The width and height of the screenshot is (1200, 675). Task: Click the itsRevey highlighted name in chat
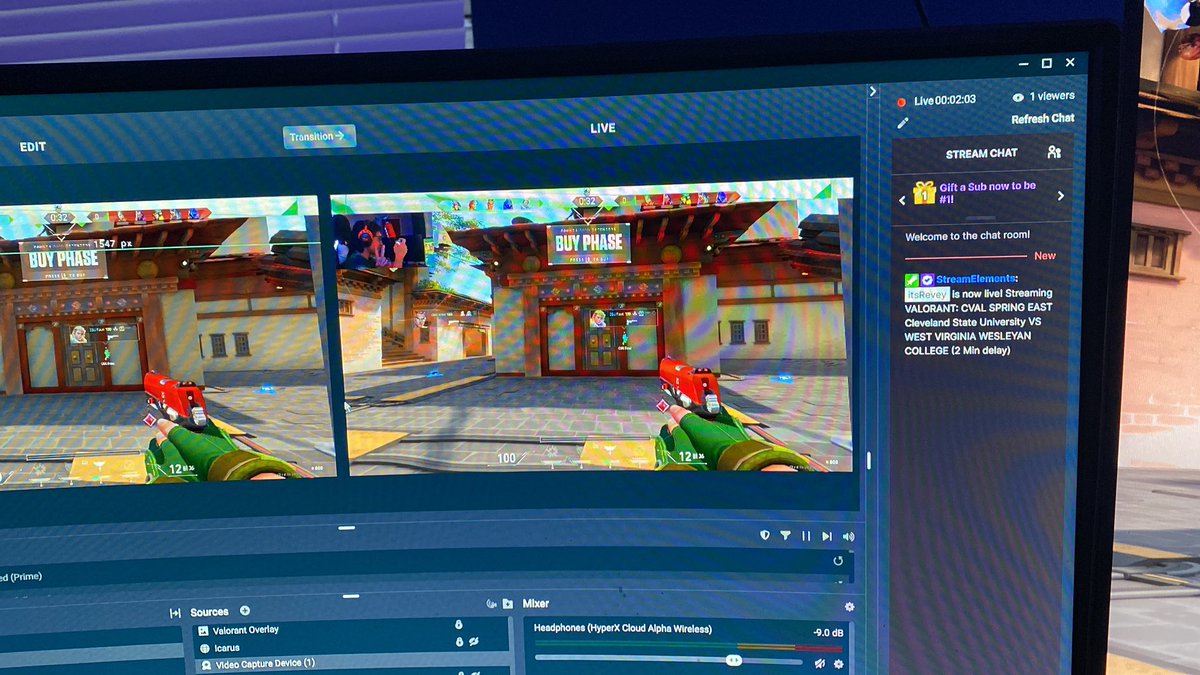pyautogui.click(x=926, y=294)
